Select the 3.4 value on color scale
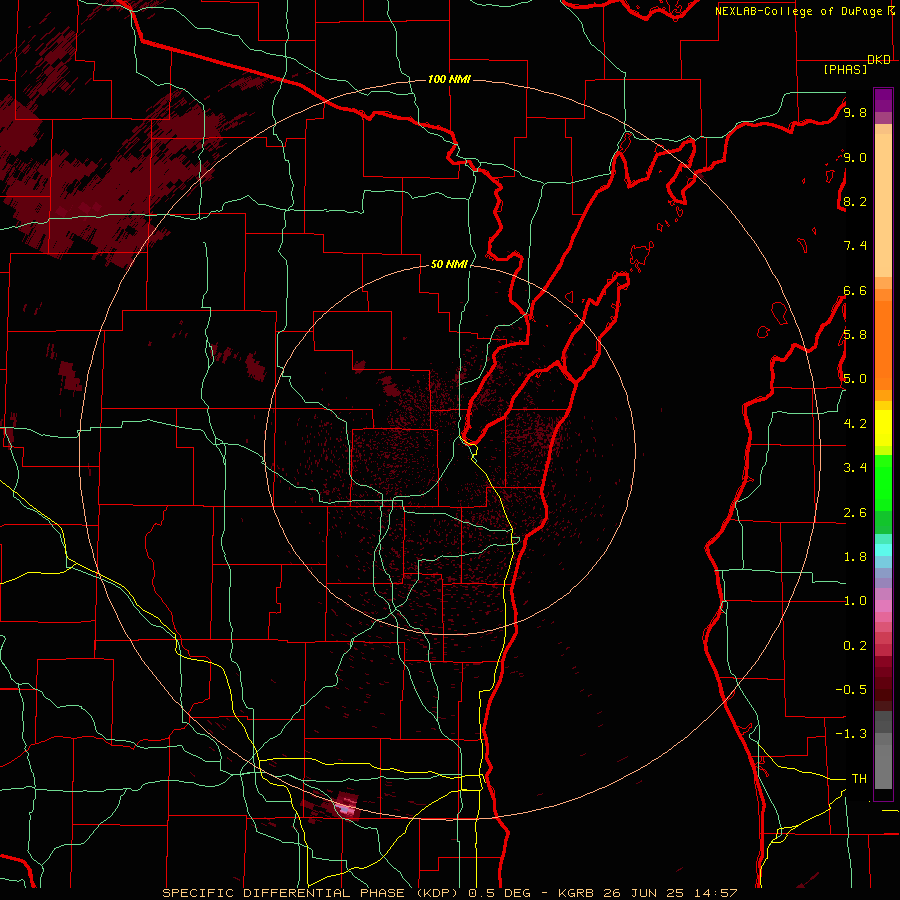 tap(855, 468)
